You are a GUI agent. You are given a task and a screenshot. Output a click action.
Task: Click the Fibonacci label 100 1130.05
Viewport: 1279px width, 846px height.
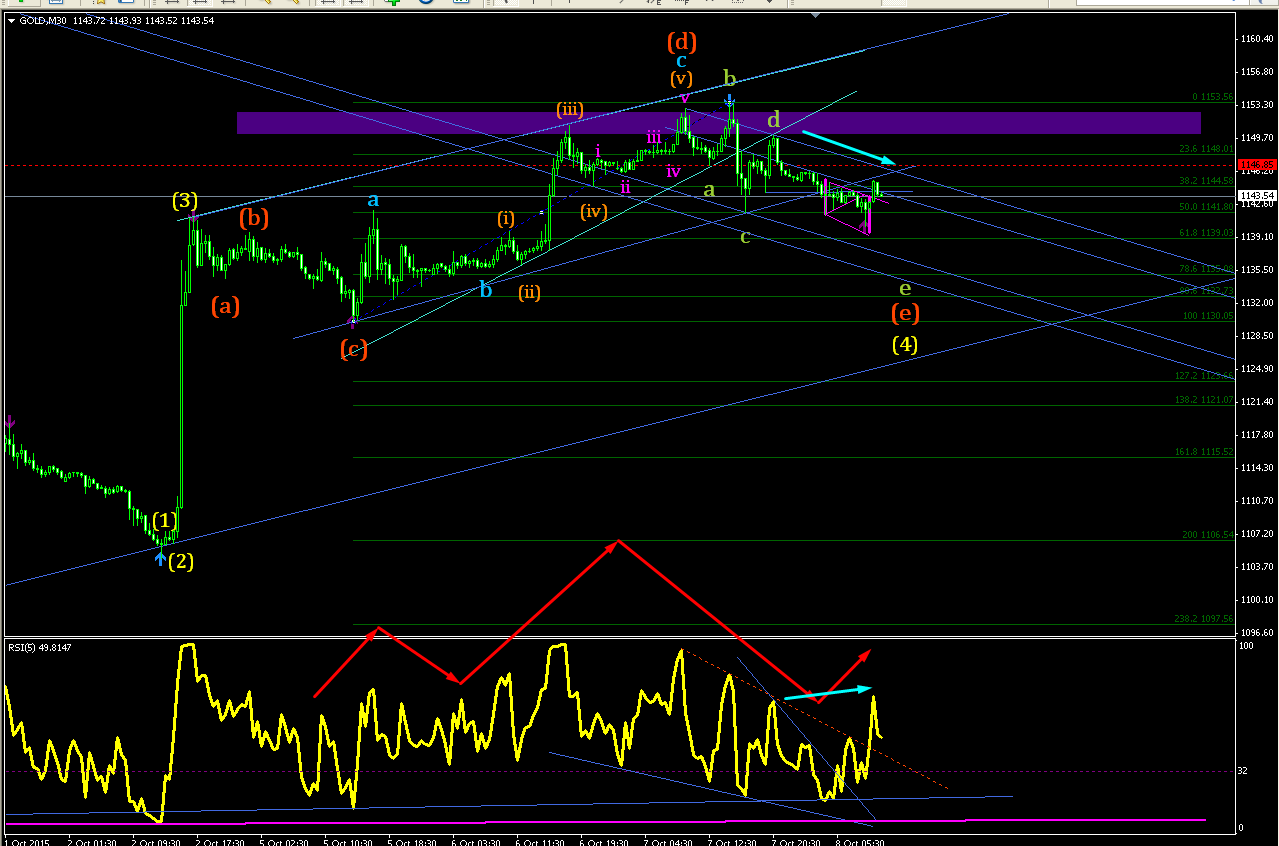tap(1210, 316)
